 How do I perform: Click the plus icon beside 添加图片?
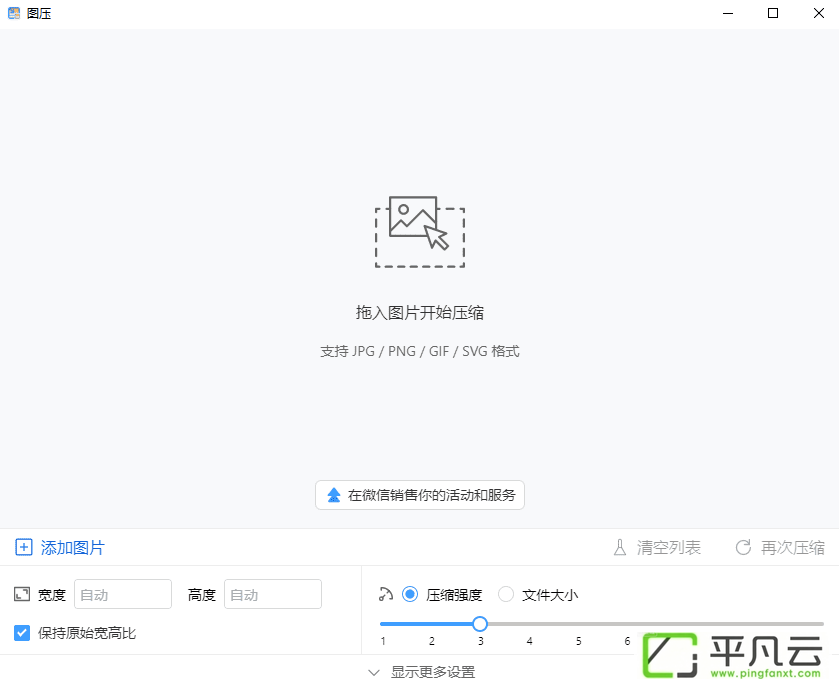point(24,547)
